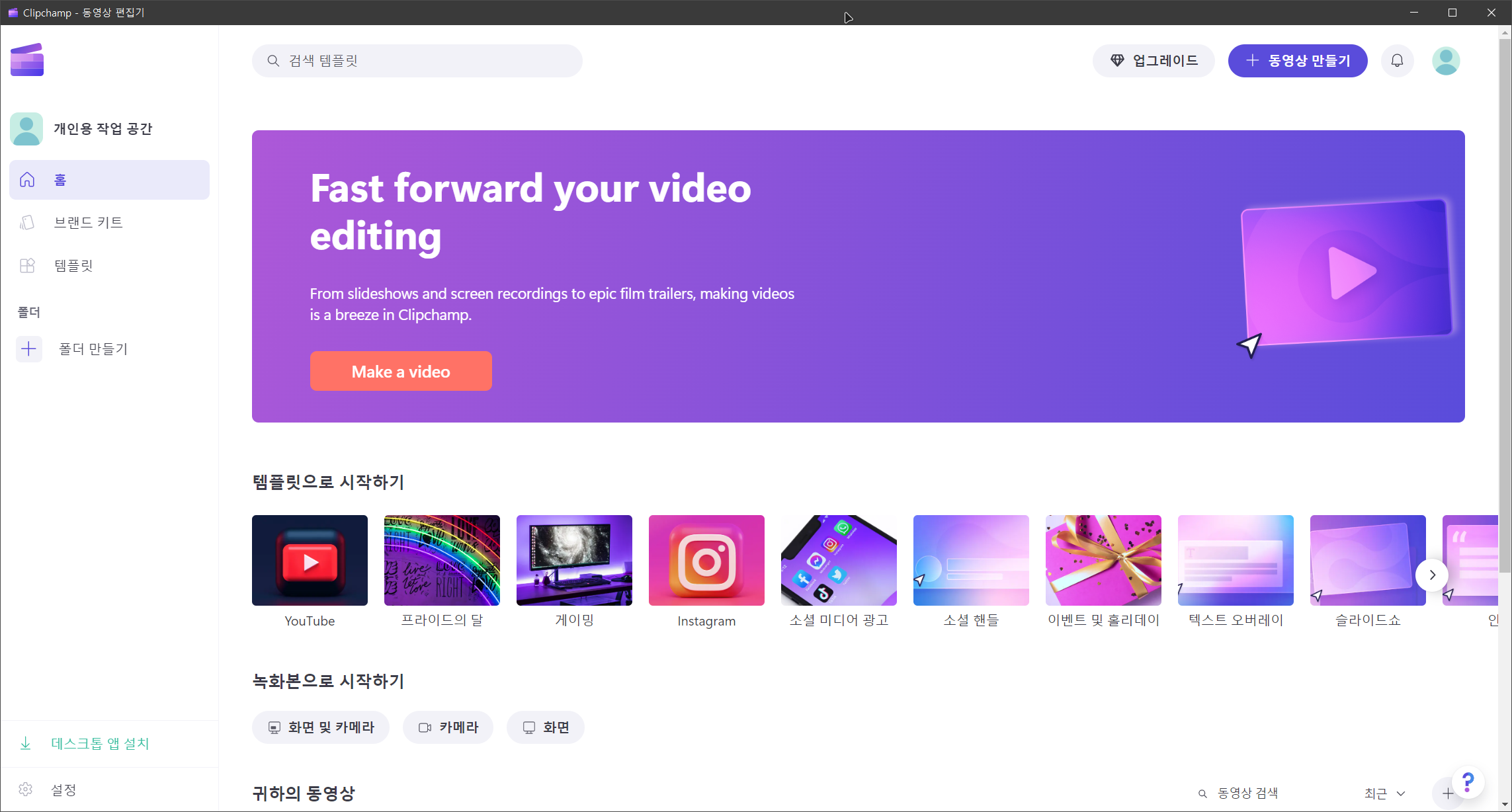Start a 화면 및 카메라 recording
This screenshot has width=1512, height=812.
(321, 727)
